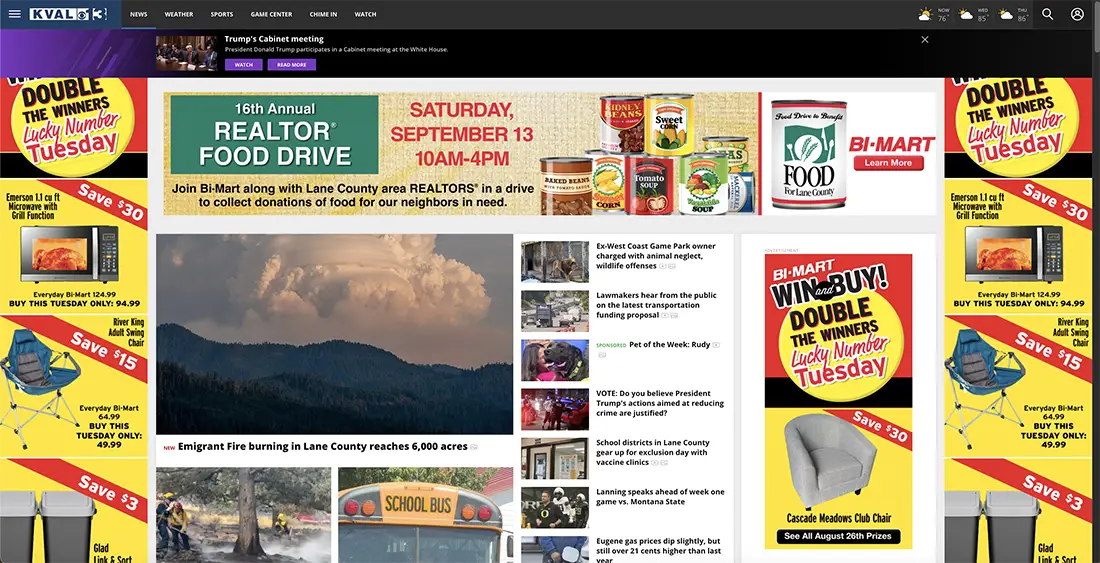Open Lanning speaks ahead of week one
This screenshot has width=1100, height=563.
click(660, 496)
